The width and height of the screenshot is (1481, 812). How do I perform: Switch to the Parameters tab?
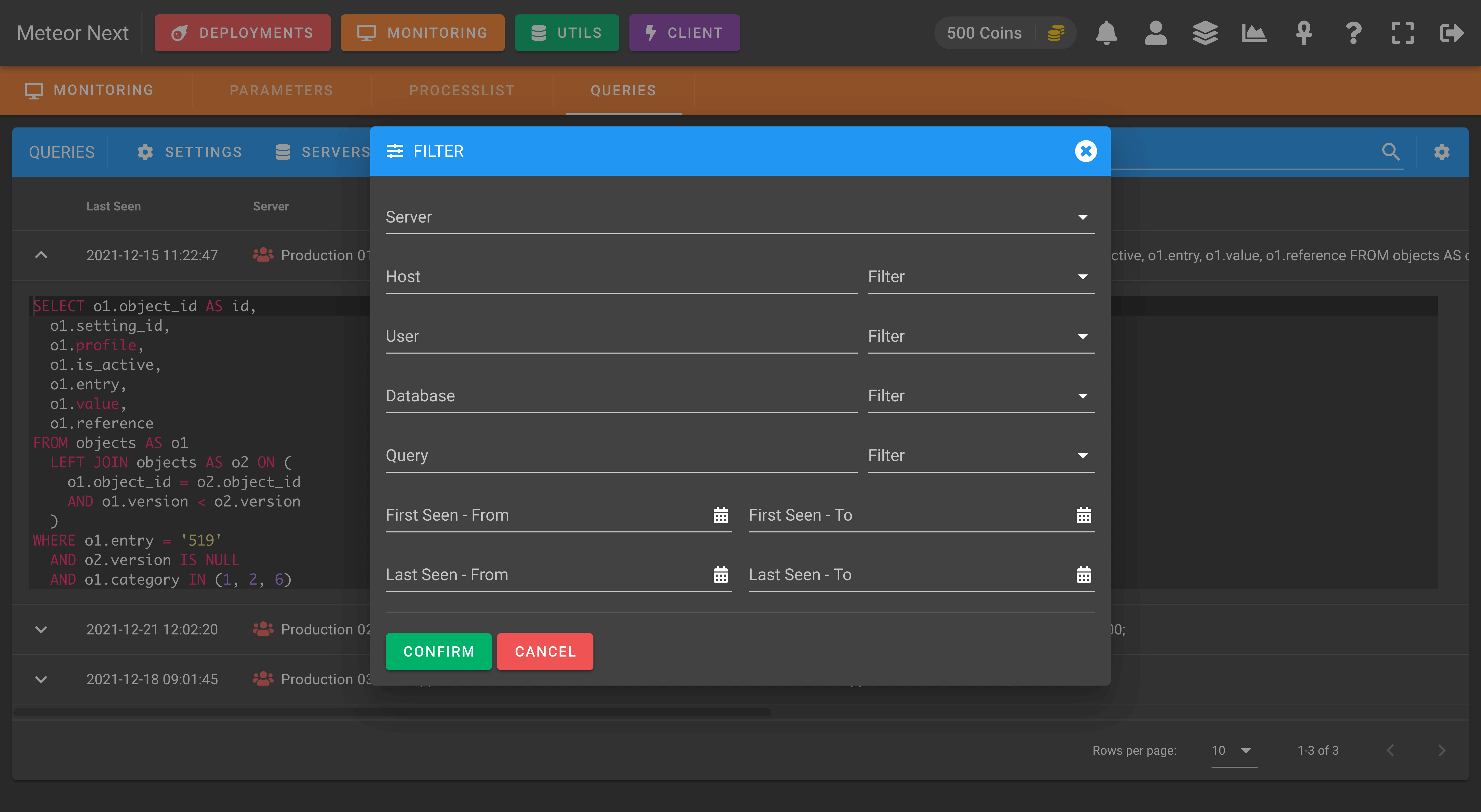pos(281,91)
